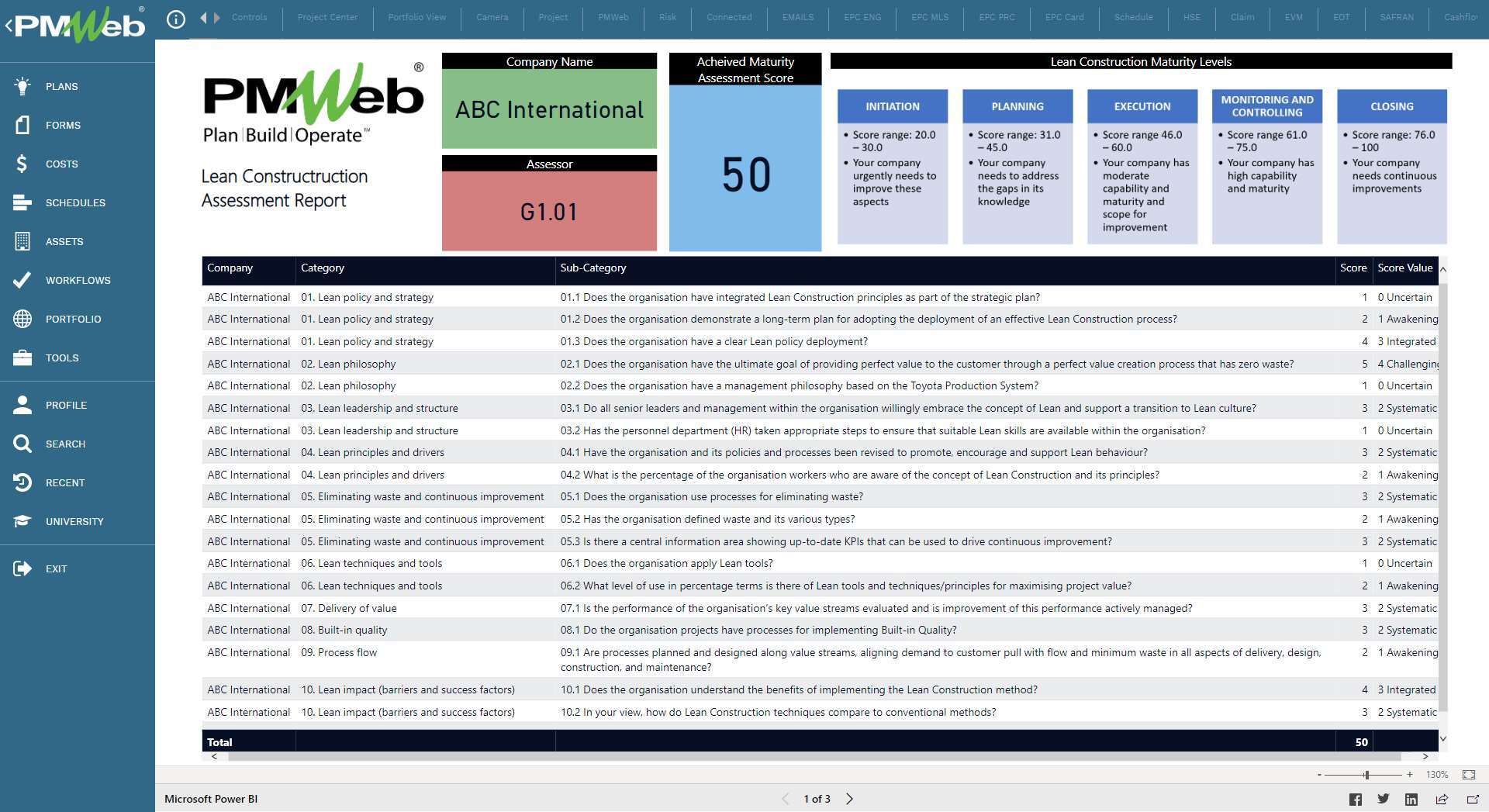Click the Exit door icon
1489x812 pixels.
click(x=22, y=568)
